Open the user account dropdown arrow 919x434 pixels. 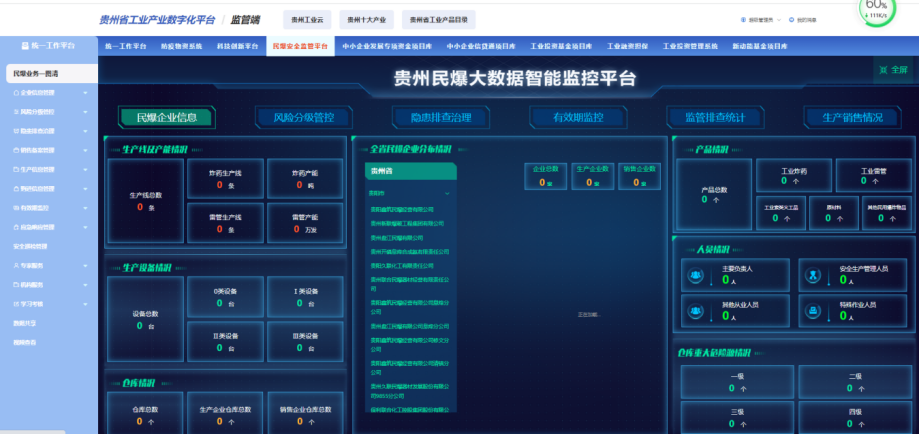click(x=778, y=19)
